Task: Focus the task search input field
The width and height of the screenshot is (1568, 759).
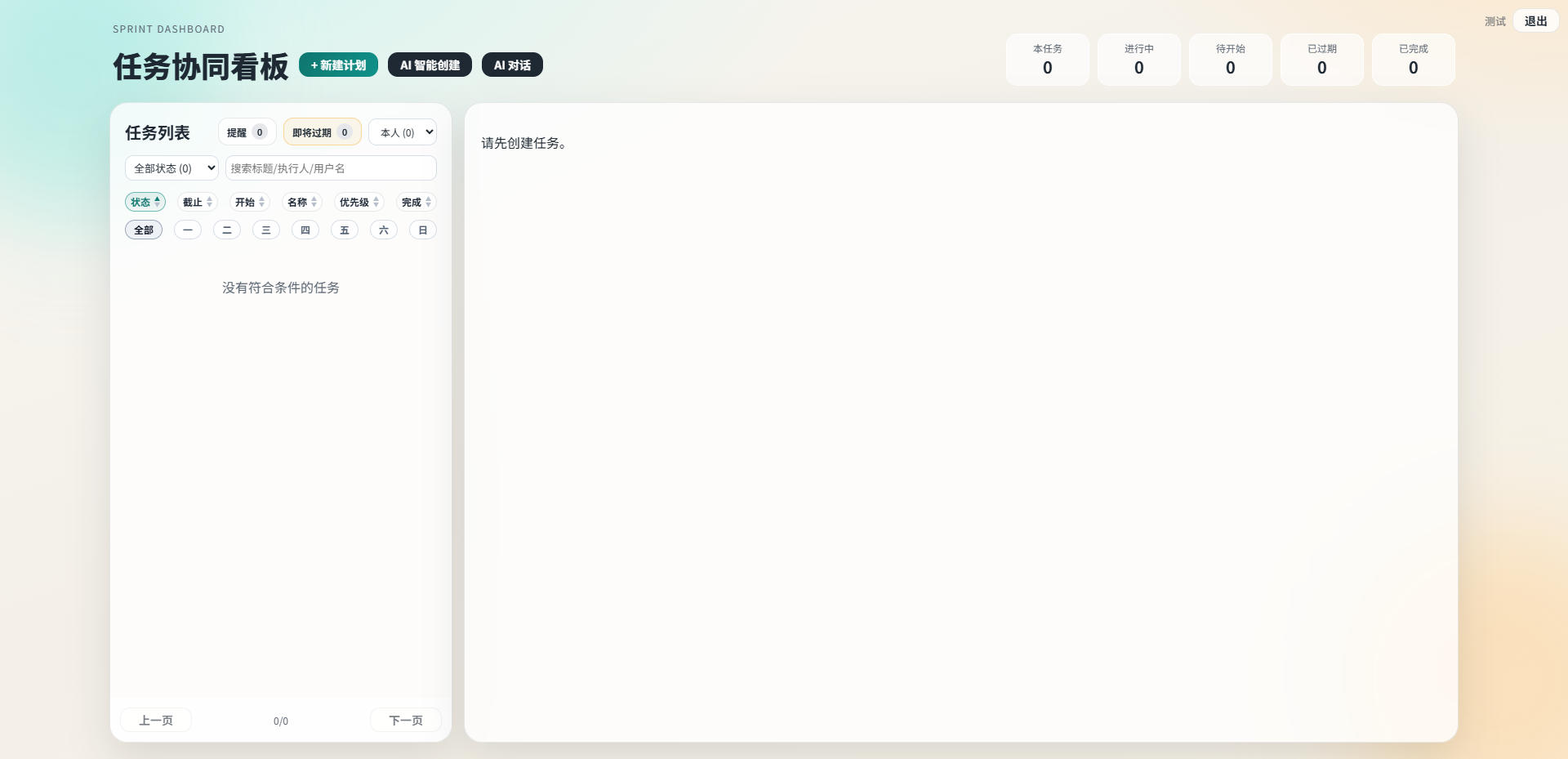Action: (331, 168)
